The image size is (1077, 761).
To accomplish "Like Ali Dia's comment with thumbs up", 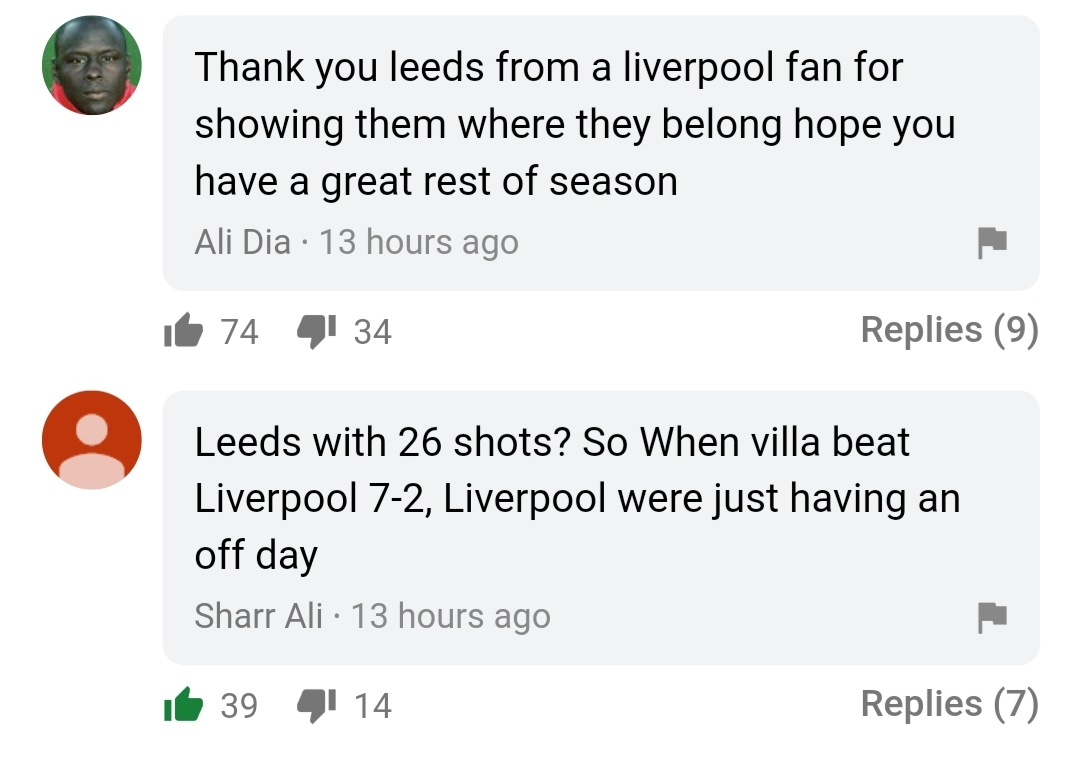I will 183,331.
